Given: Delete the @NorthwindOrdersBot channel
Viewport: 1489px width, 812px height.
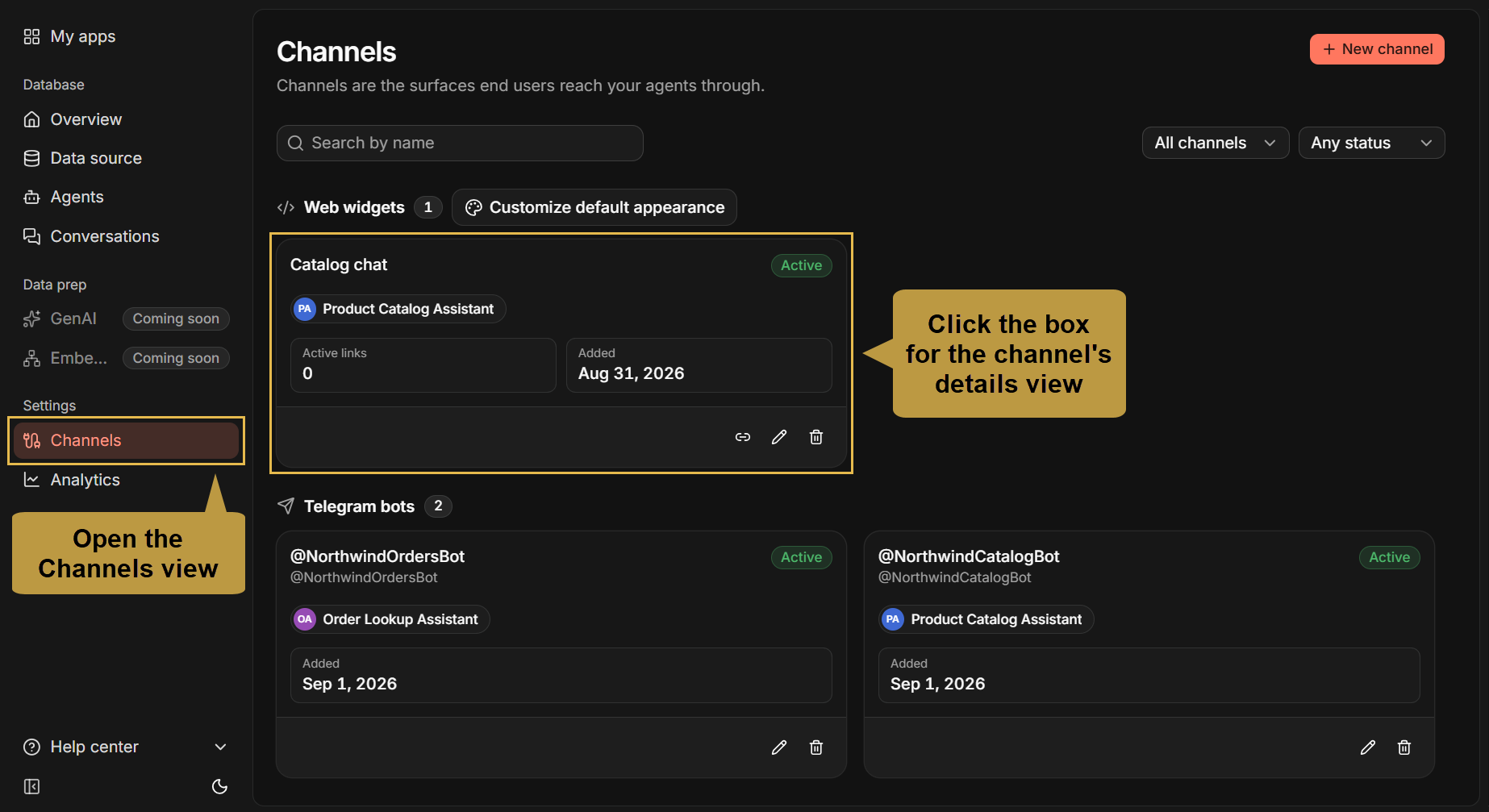Looking at the screenshot, I should [x=816, y=747].
